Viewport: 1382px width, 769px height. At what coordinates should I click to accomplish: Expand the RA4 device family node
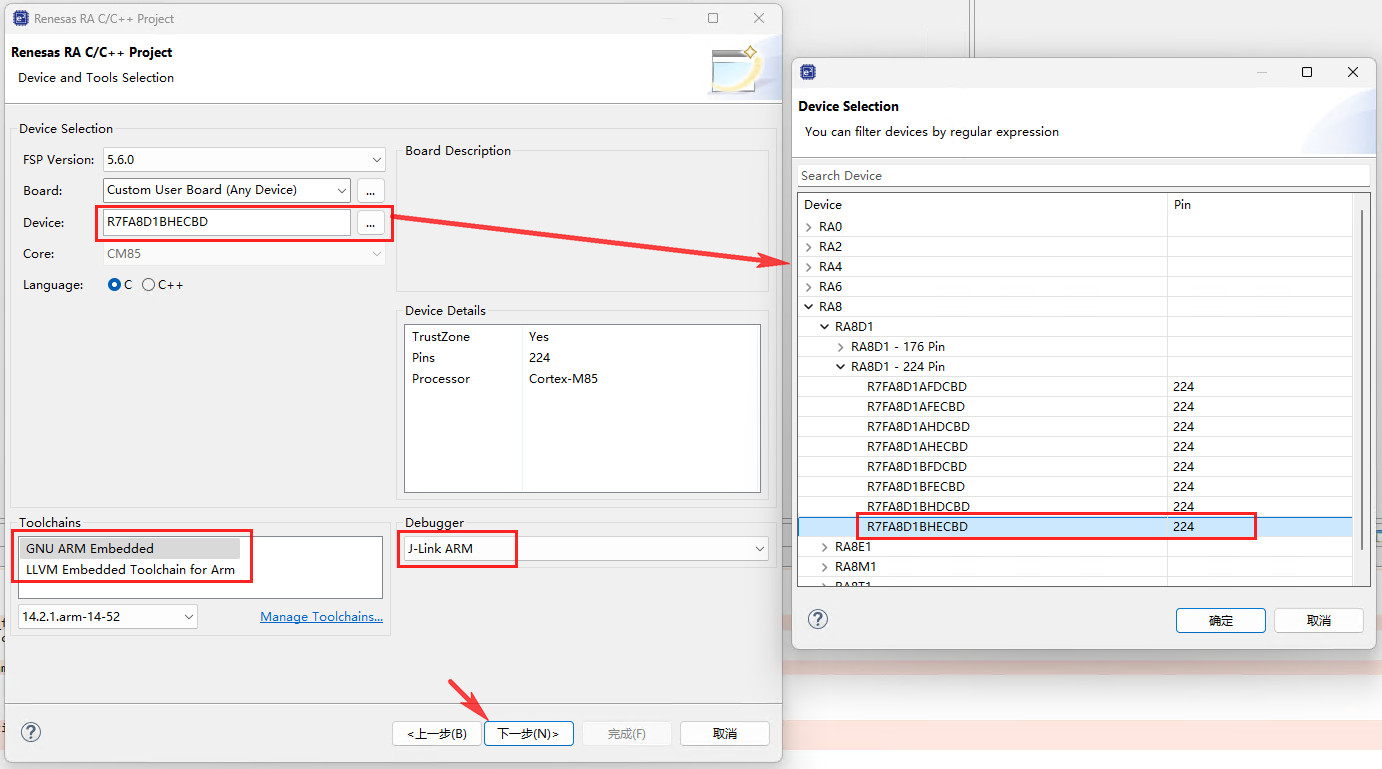coord(808,267)
